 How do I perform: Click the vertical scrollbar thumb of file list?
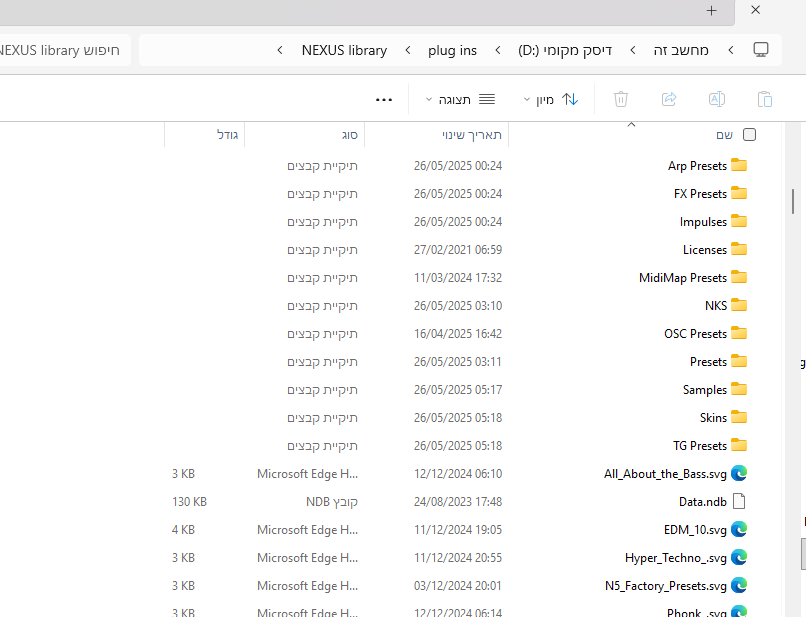click(793, 202)
